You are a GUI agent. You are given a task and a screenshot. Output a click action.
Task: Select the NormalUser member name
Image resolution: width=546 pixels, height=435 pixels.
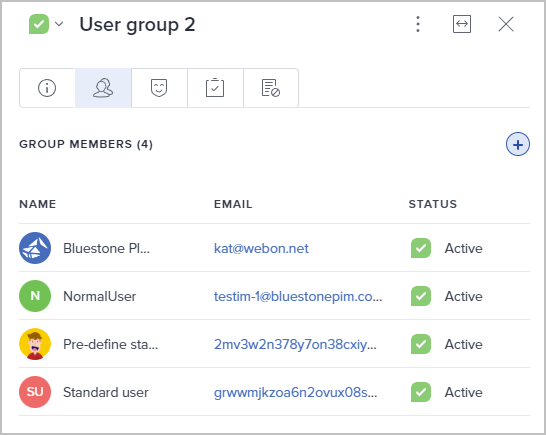tap(100, 296)
